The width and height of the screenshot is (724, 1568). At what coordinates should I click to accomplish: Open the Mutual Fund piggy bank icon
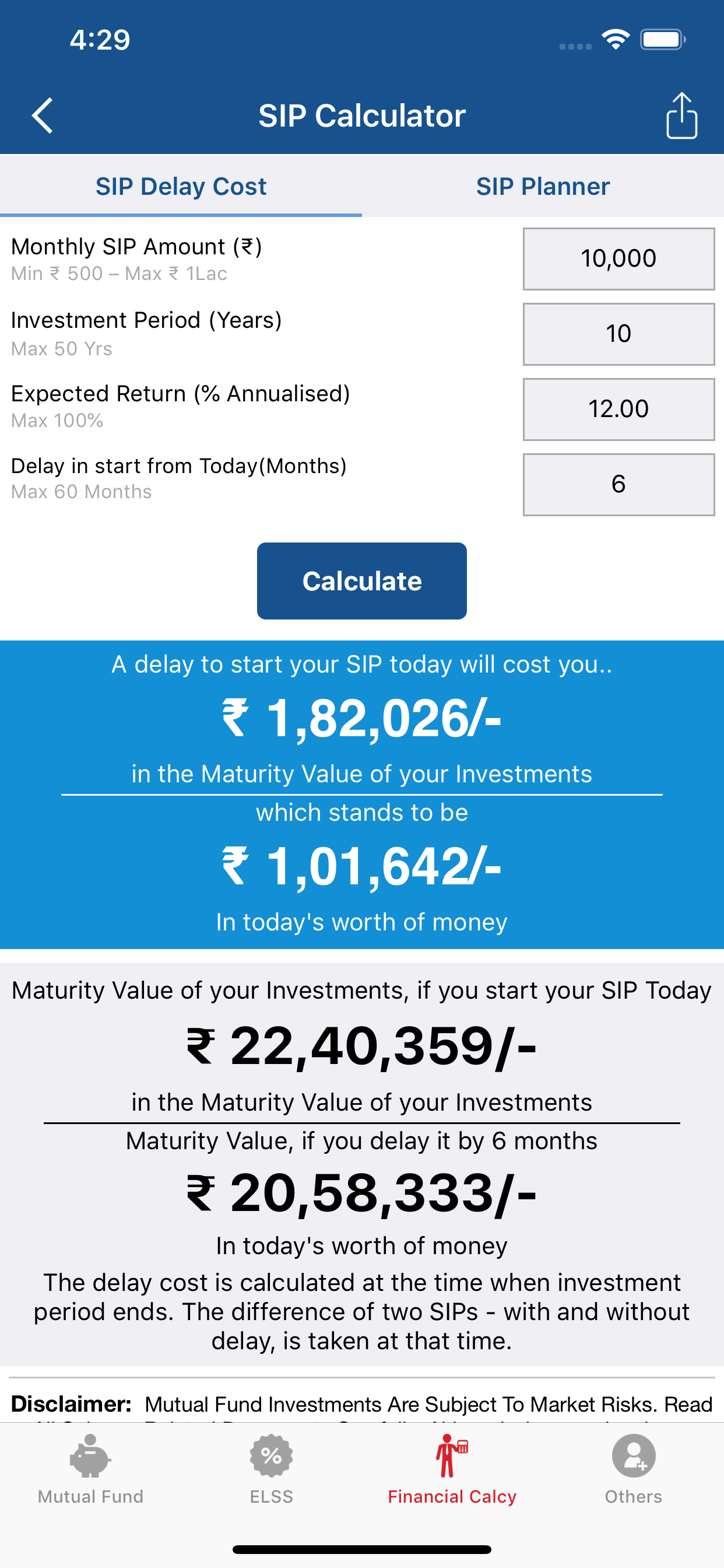pyautogui.click(x=90, y=1456)
